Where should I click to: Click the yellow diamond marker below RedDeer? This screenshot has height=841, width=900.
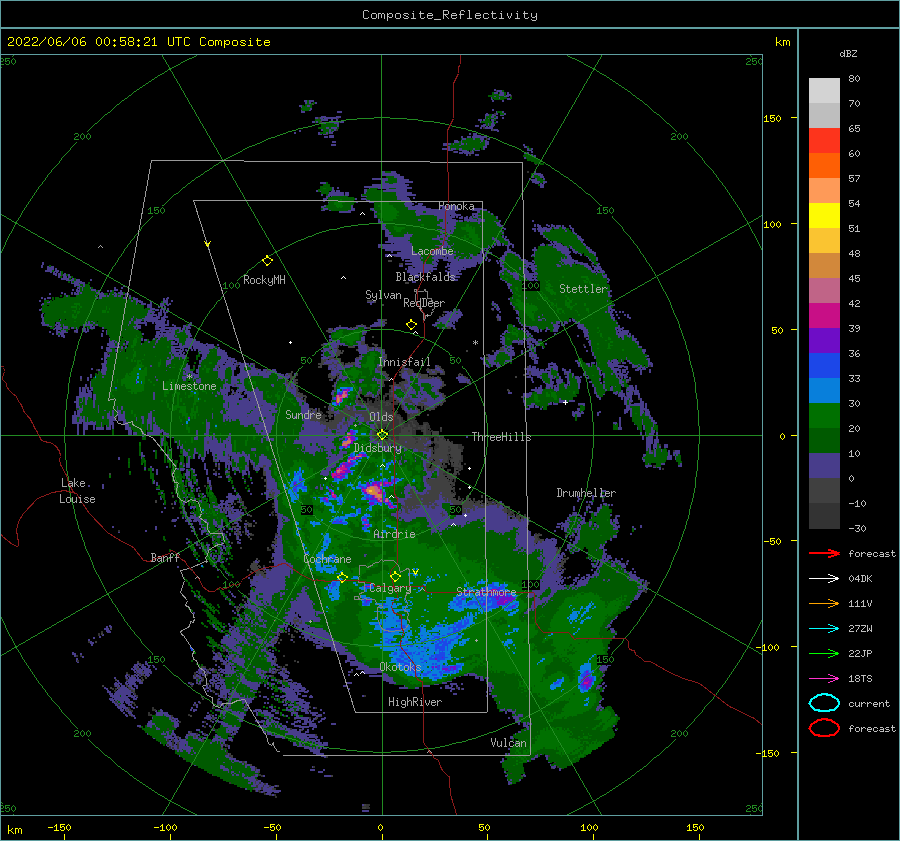tap(411, 324)
